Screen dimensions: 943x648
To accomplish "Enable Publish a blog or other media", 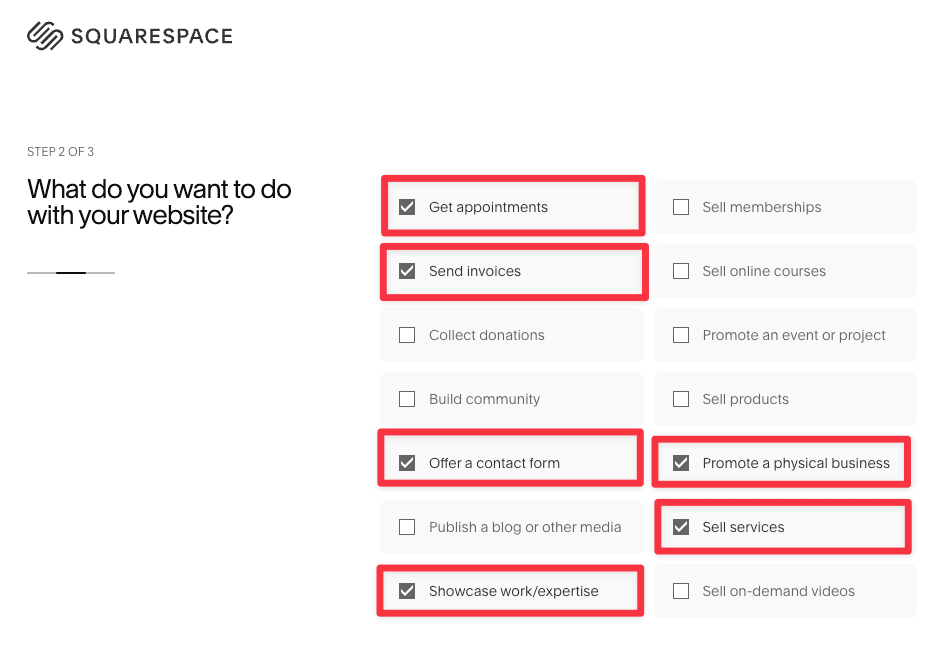I will 406,527.
